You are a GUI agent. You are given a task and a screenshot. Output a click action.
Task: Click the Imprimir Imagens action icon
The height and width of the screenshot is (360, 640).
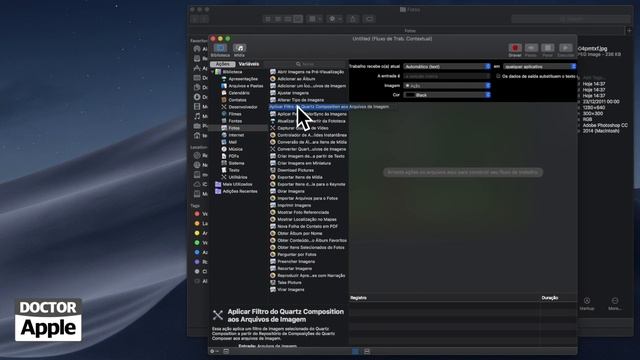pos(273,205)
